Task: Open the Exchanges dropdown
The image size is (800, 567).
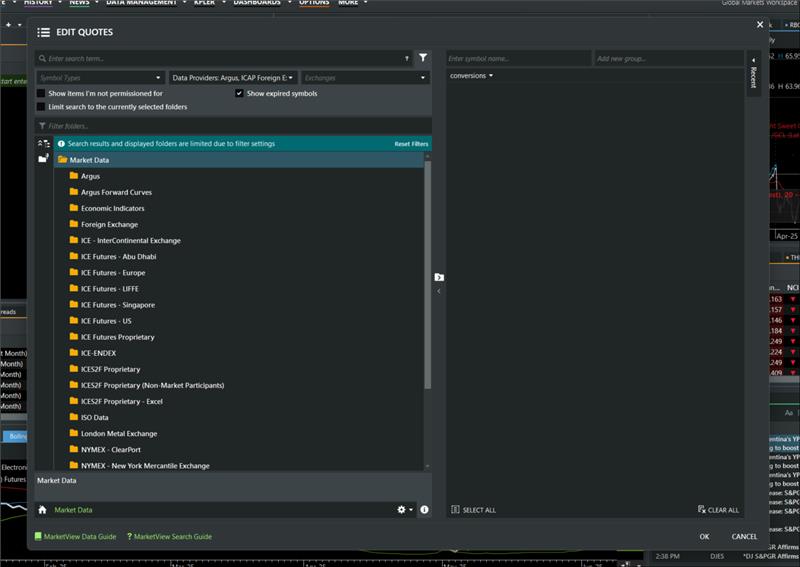Action: [x=365, y=78]
